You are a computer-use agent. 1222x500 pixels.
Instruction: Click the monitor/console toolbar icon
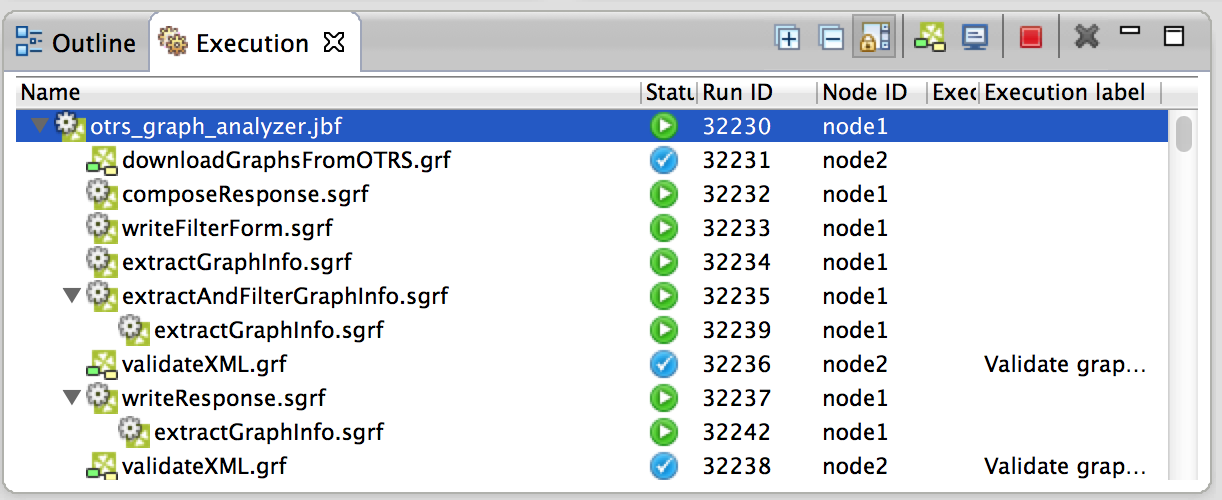click(x=974, y=39)
